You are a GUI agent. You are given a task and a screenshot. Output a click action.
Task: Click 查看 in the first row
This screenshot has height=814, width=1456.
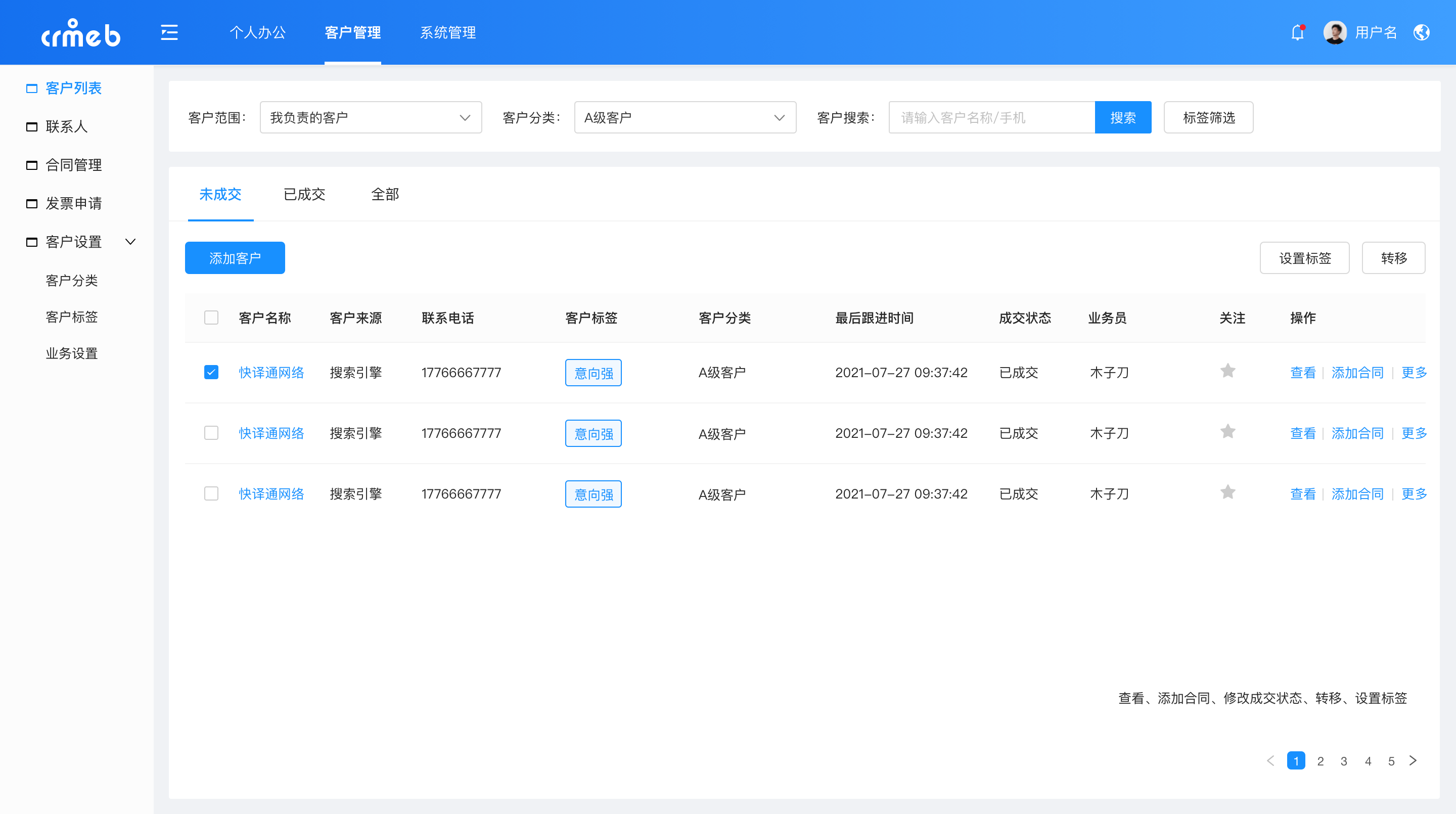click(1303, 373)
